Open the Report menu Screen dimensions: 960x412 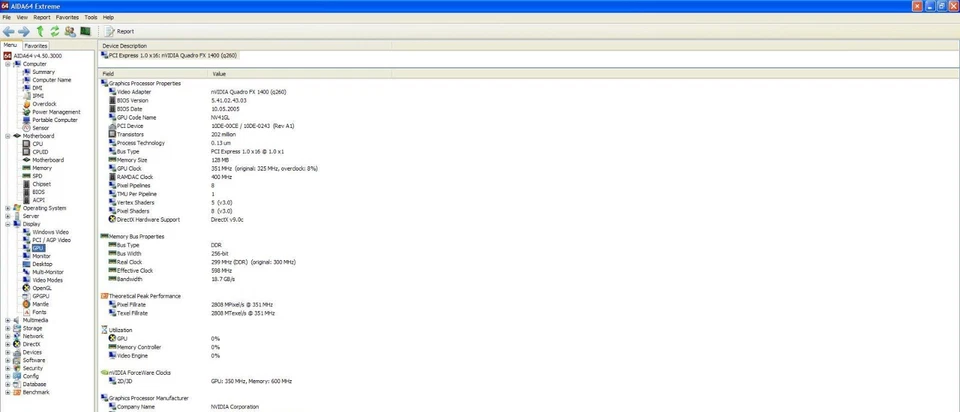click(42, 18)
